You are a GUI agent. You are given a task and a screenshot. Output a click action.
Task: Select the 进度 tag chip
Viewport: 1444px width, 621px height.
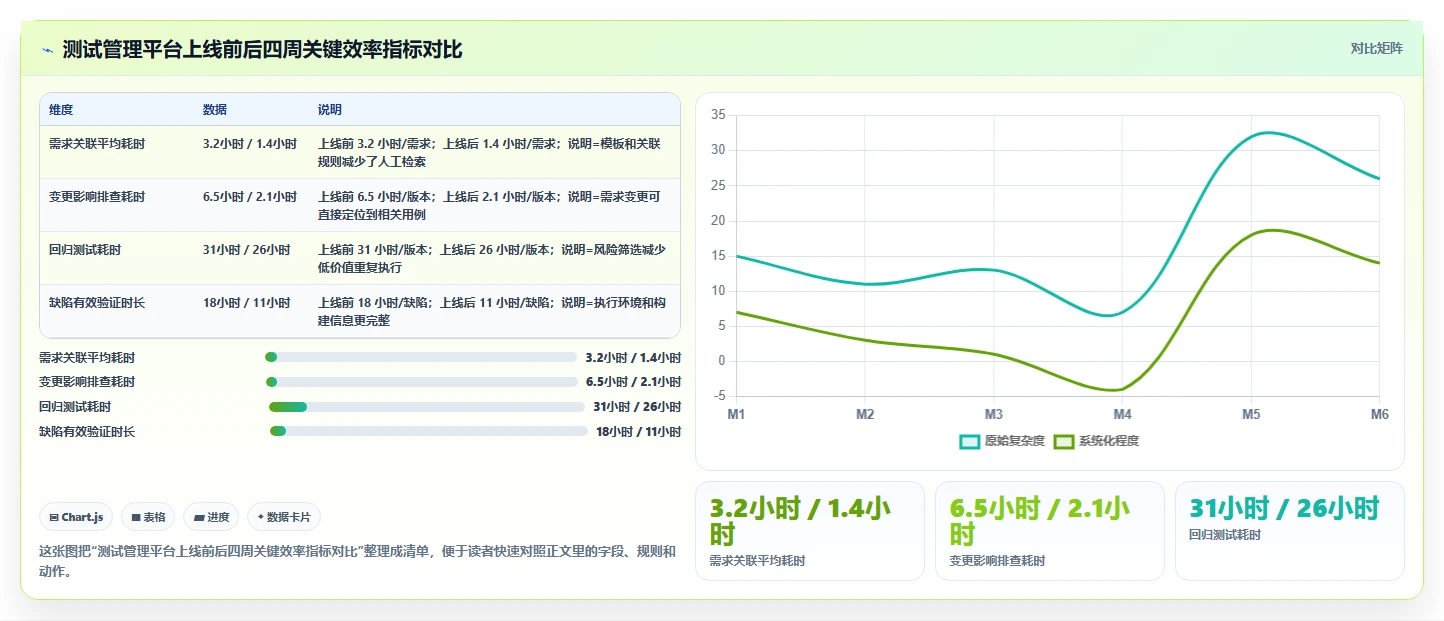(x=211, y=517)
